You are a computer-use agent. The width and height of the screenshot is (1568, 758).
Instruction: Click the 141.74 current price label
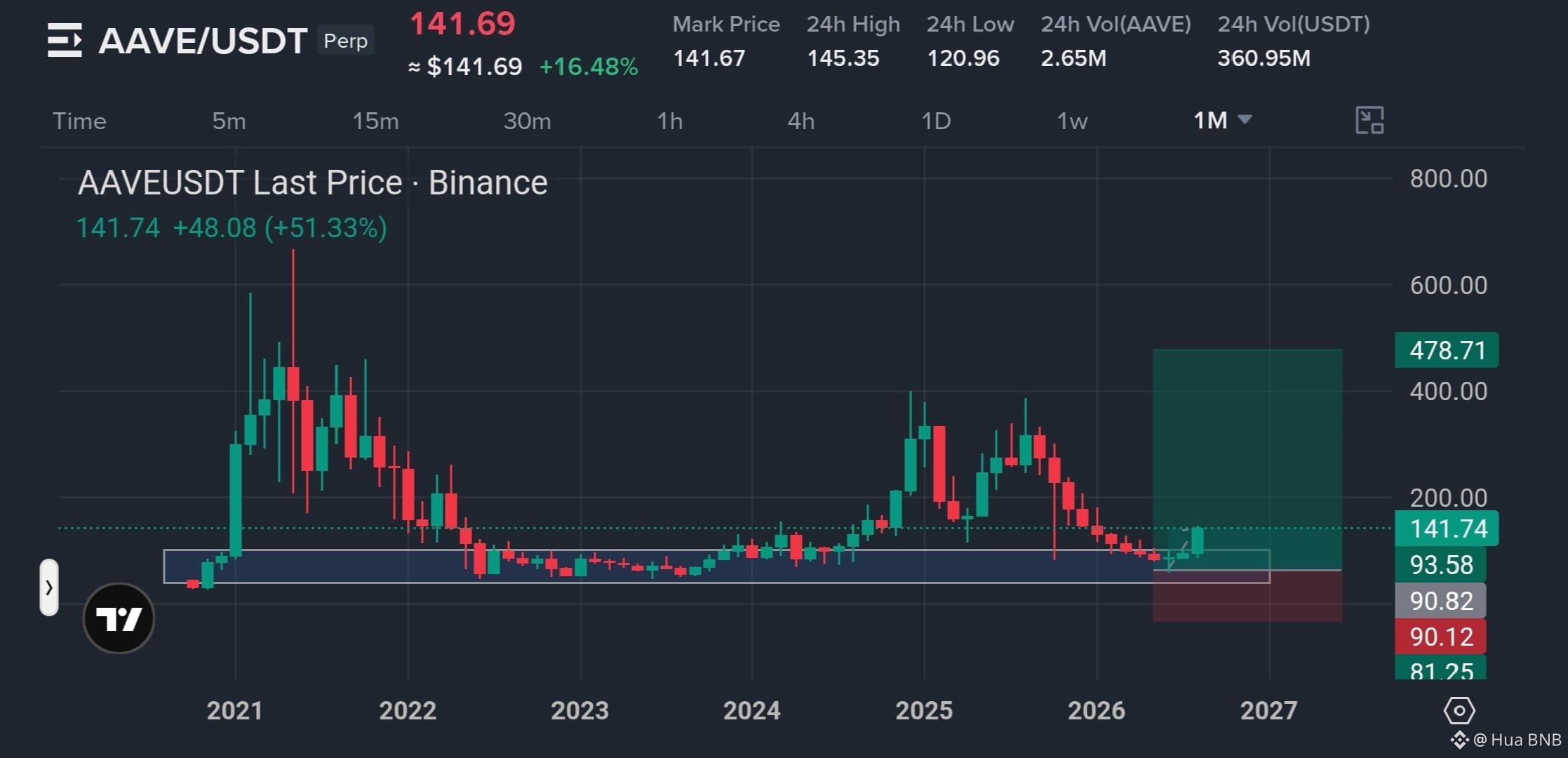point(1447,528)
